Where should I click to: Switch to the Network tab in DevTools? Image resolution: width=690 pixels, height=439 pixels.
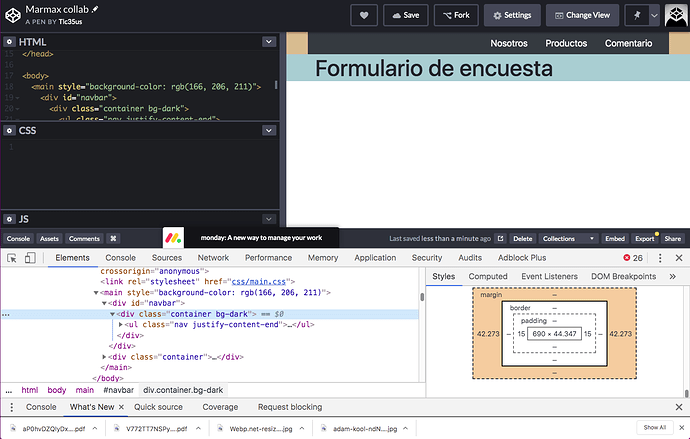(212, 258)
